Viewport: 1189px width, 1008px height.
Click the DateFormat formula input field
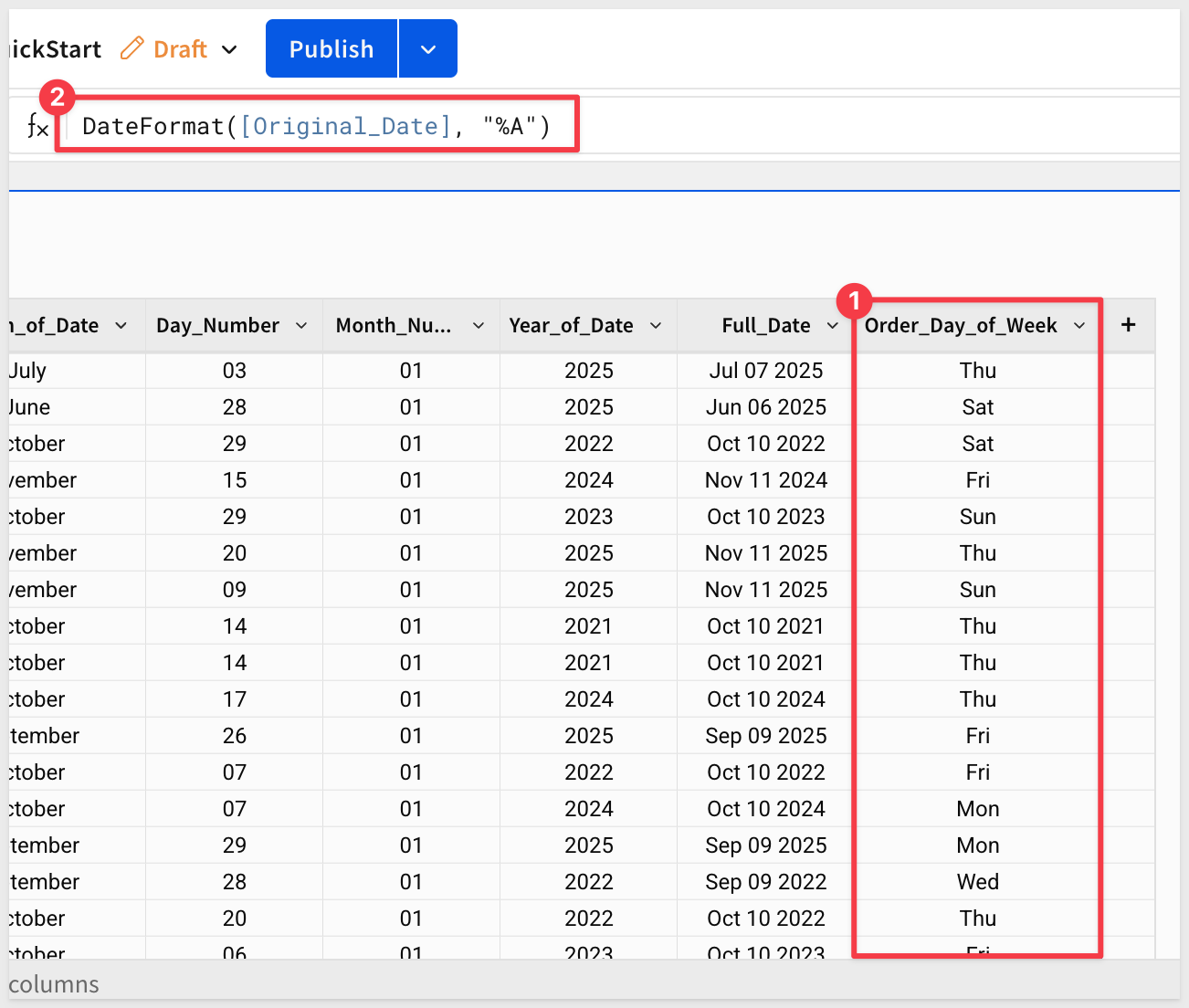coord(316,126)
